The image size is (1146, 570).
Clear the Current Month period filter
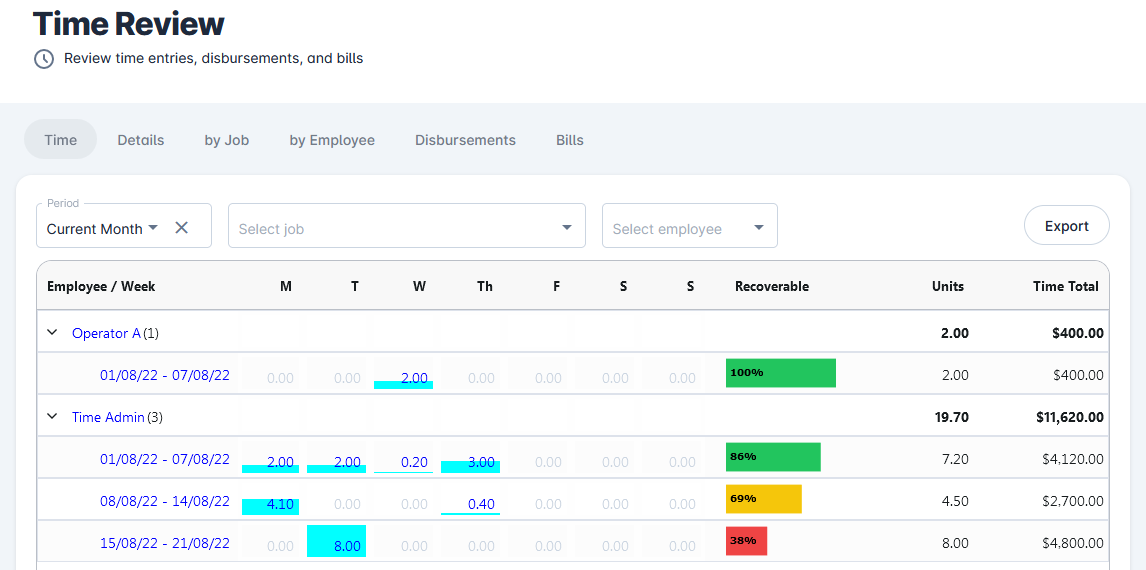(181, 227)
